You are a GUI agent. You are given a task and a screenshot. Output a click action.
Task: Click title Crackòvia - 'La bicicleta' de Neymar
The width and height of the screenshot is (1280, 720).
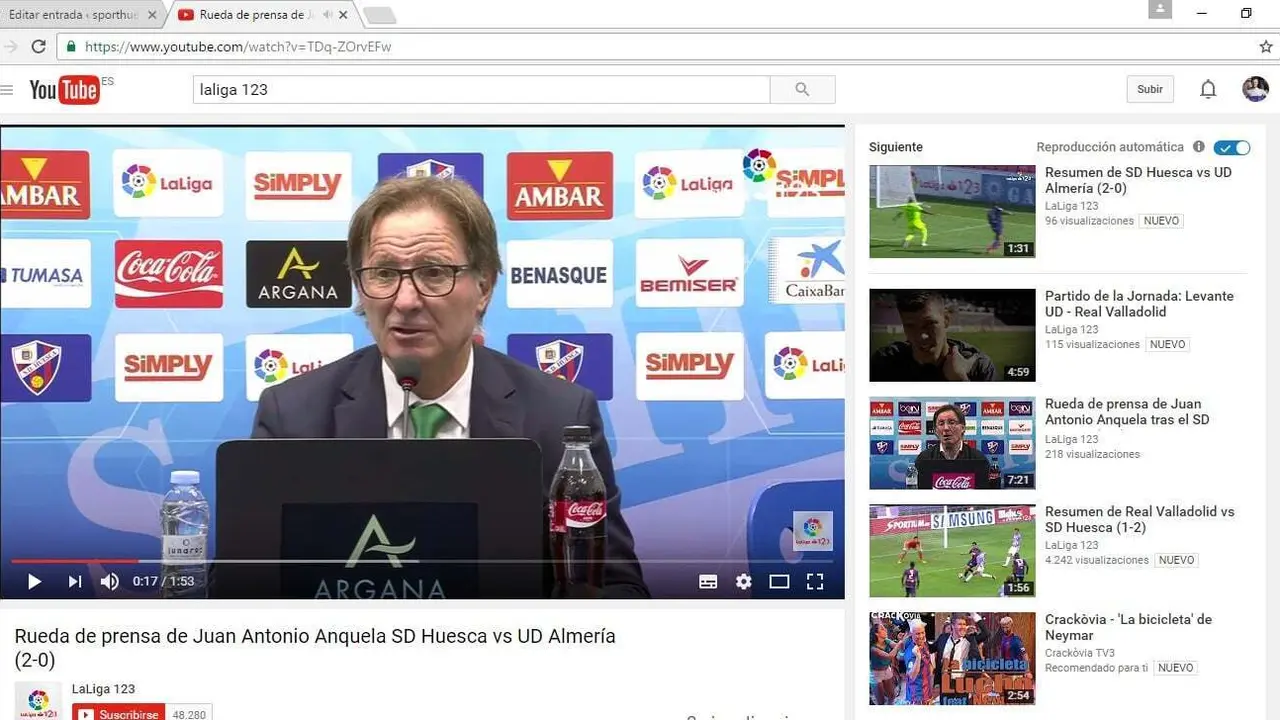tap(1128, 628)
